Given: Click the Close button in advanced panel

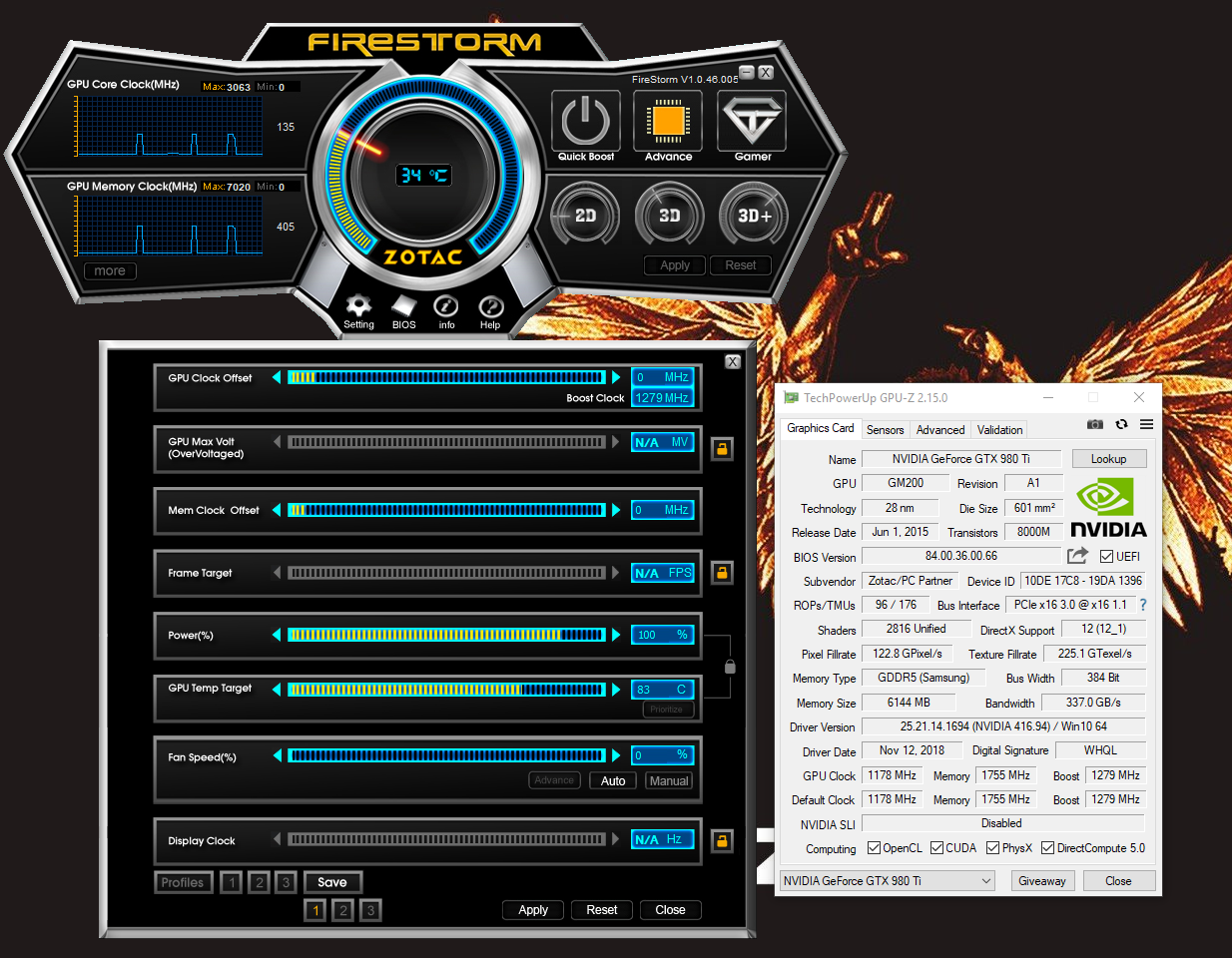Looking at the screenshot, I should 671,910.
